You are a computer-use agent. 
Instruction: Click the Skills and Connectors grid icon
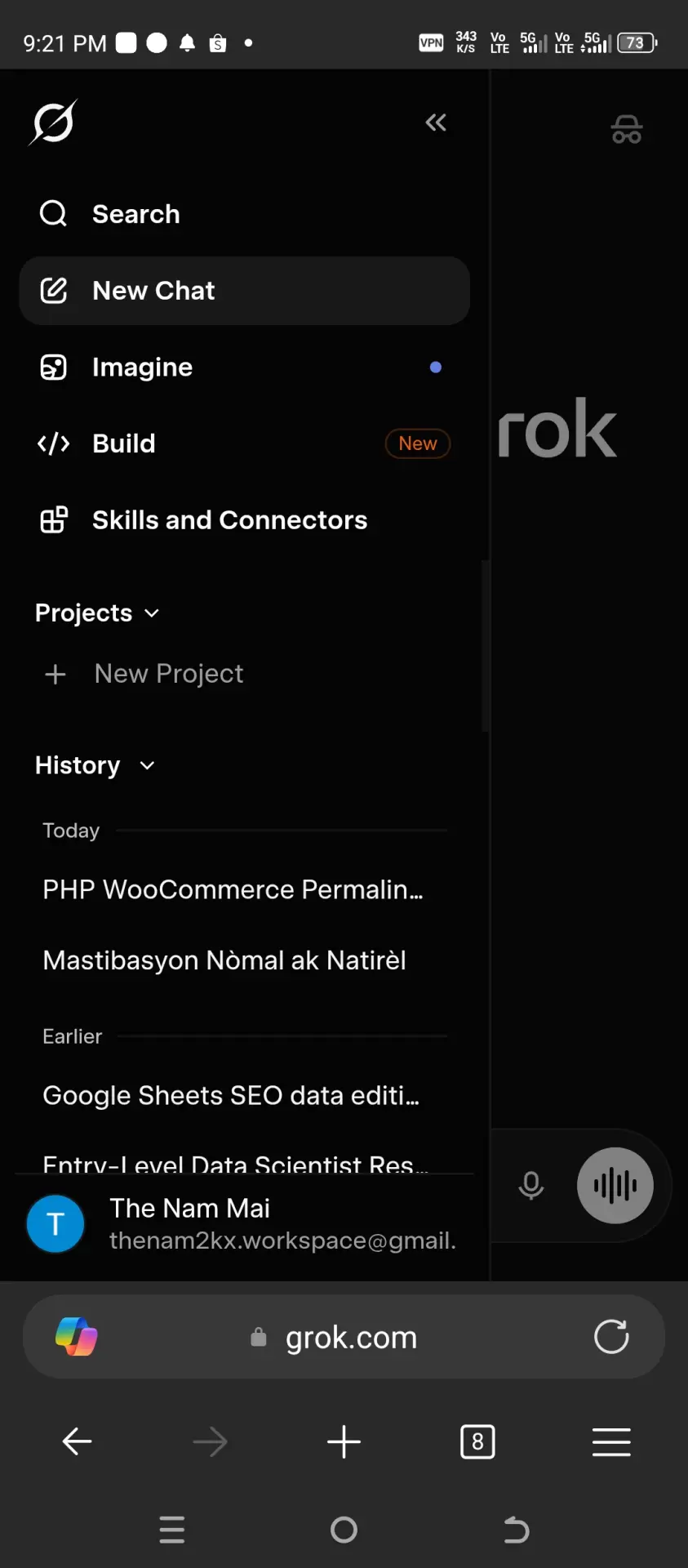[x=54, y=520]
